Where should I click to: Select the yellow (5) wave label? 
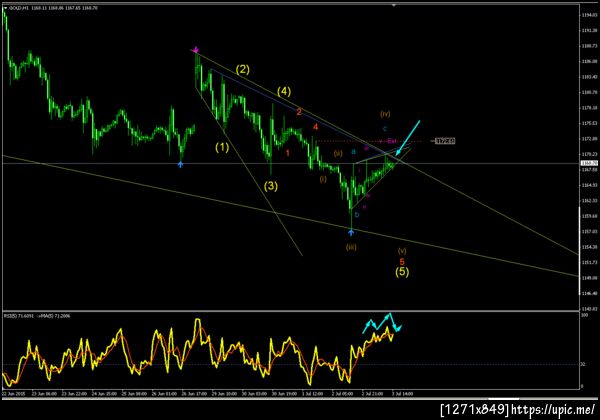pos(402,272)
